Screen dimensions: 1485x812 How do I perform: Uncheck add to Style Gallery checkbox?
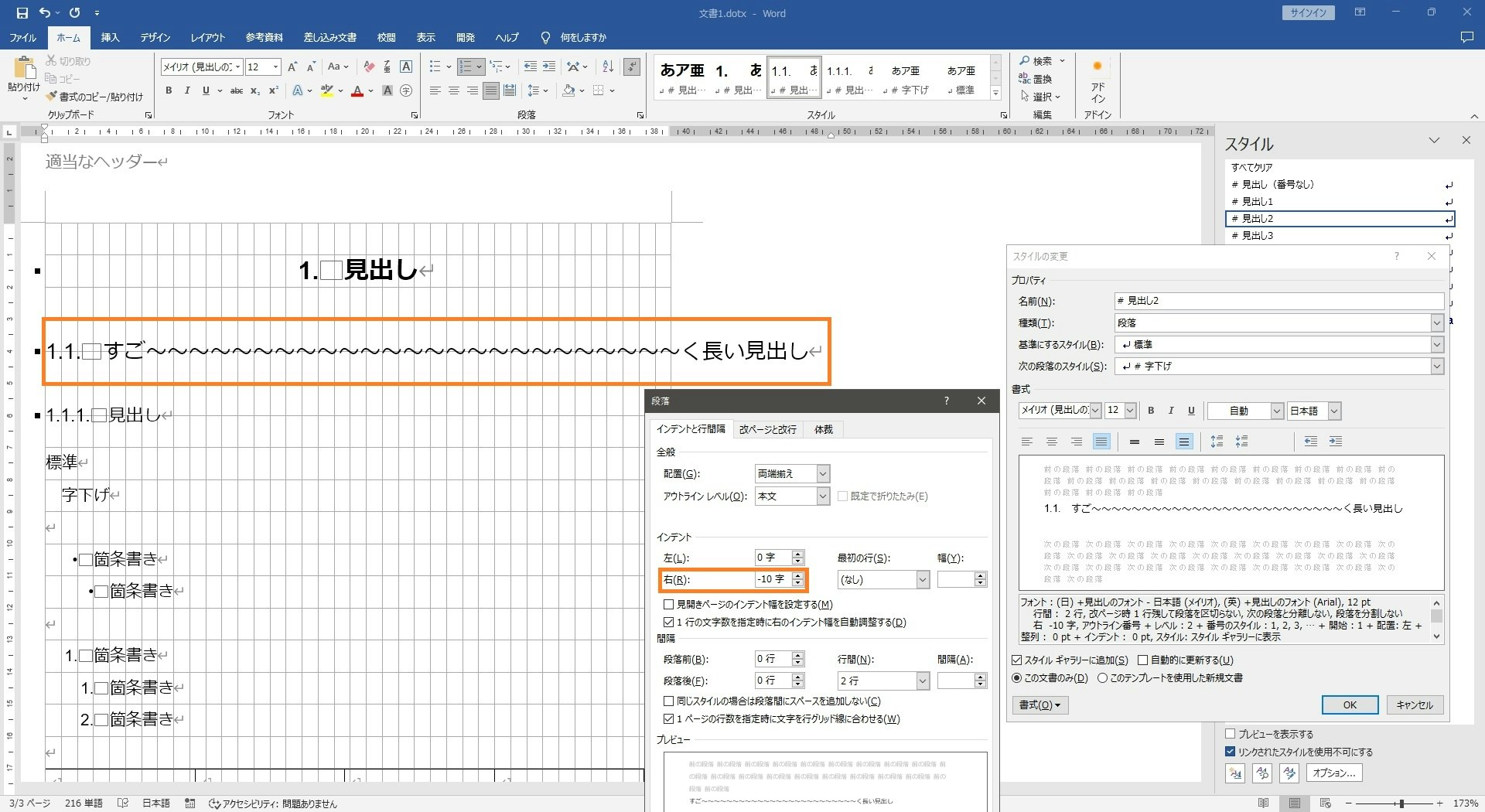[1017, 660]
